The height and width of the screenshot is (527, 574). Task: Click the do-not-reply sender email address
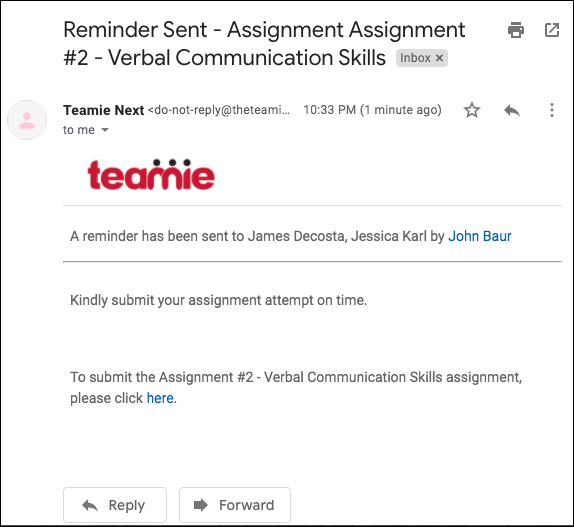click(219, 110)
